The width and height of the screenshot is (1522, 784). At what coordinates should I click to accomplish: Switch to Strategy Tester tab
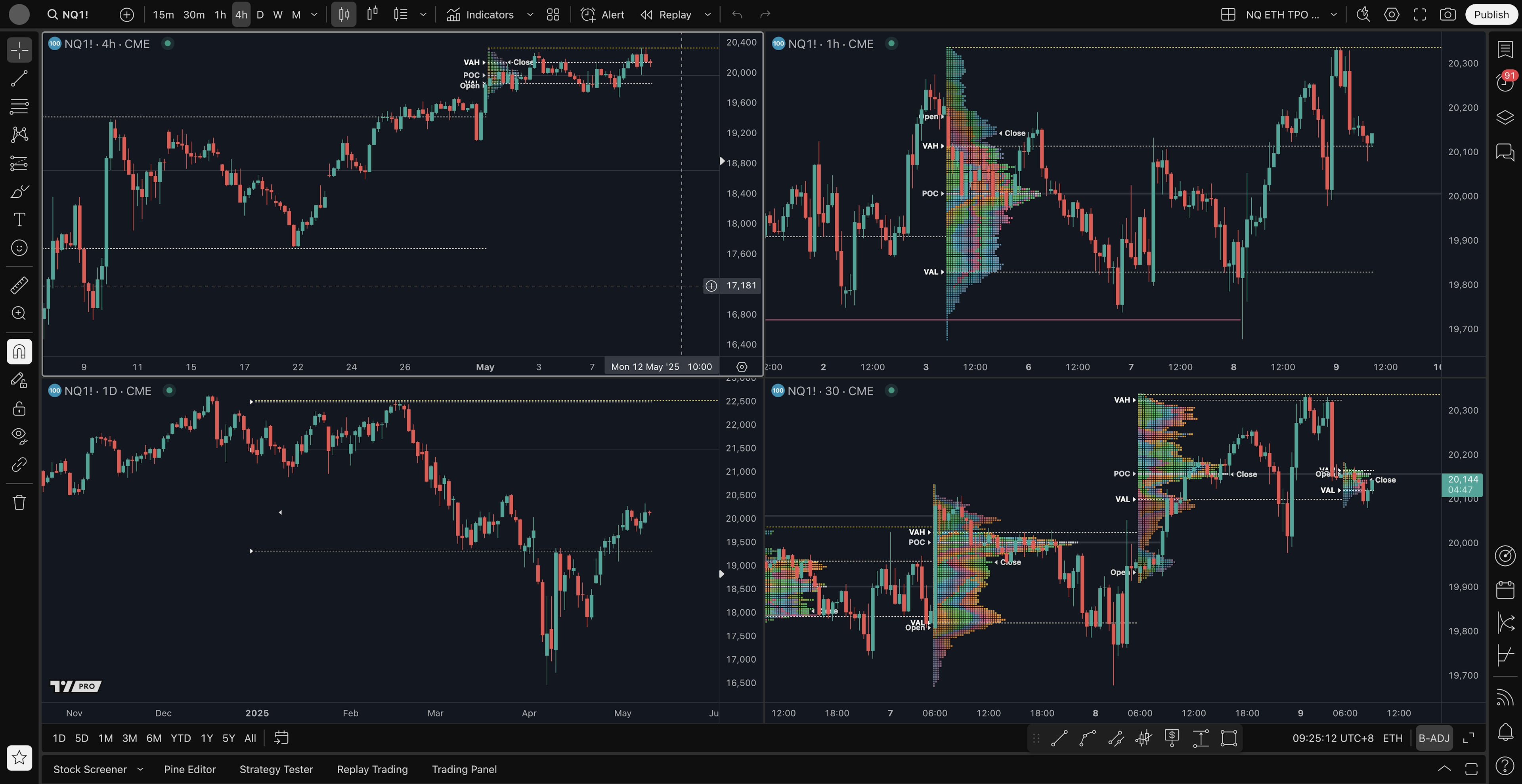tap(276, 769)
